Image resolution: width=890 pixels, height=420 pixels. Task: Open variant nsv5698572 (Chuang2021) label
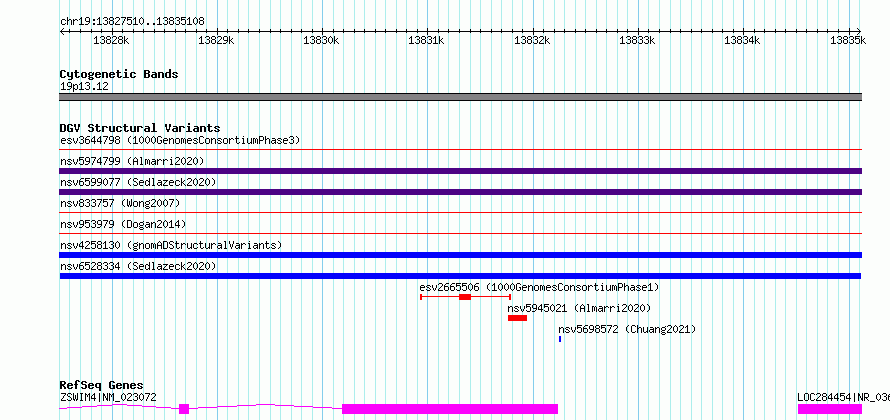[627, 329]
